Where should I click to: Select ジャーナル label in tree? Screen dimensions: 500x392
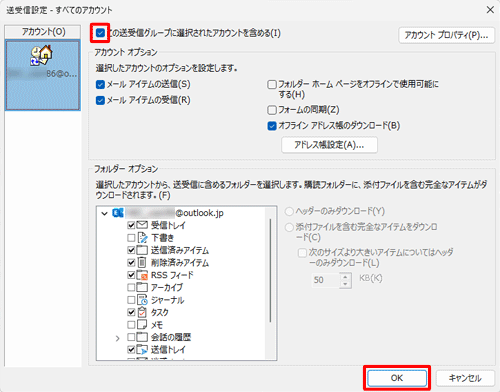coord(167,300)
